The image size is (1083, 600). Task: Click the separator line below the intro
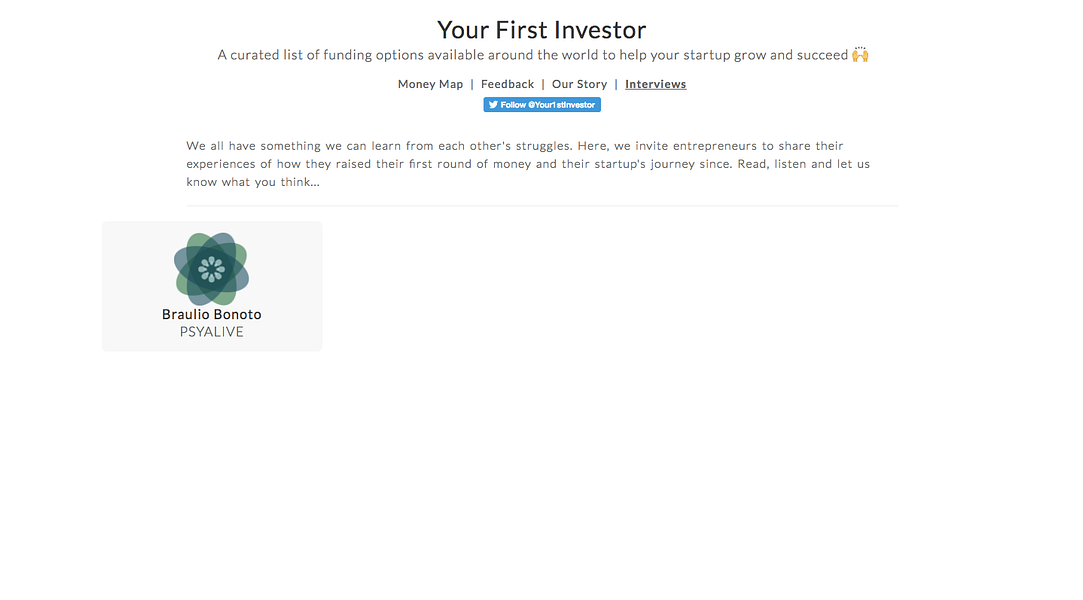tap(541, 203)
